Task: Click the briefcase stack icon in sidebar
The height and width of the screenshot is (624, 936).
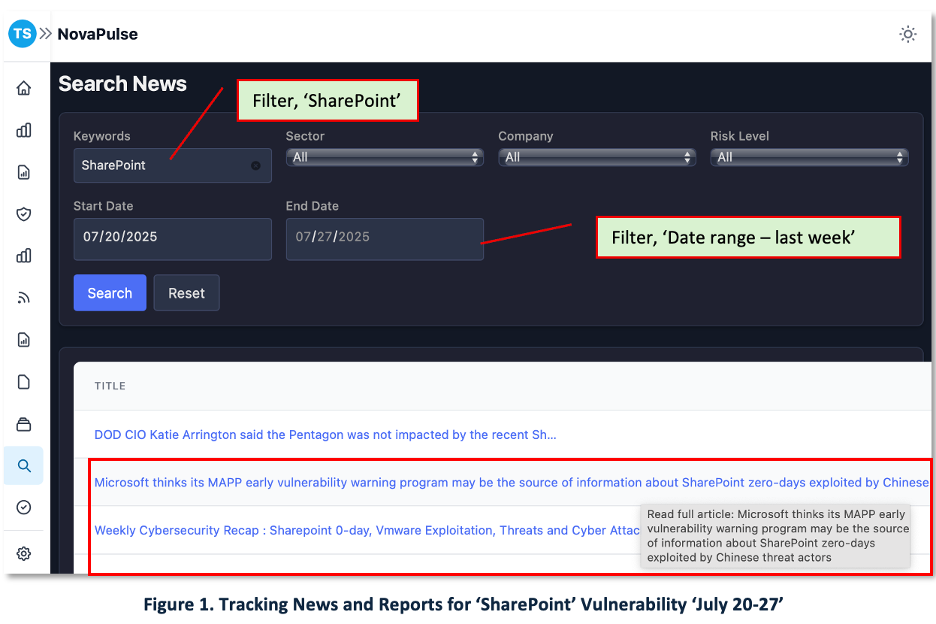Action: [x=24, y=424]
